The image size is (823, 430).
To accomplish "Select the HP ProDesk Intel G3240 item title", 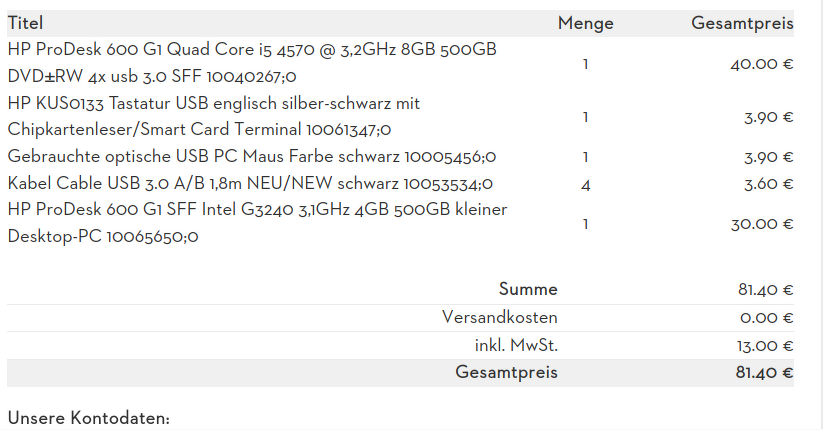I will tap(257, 223).
